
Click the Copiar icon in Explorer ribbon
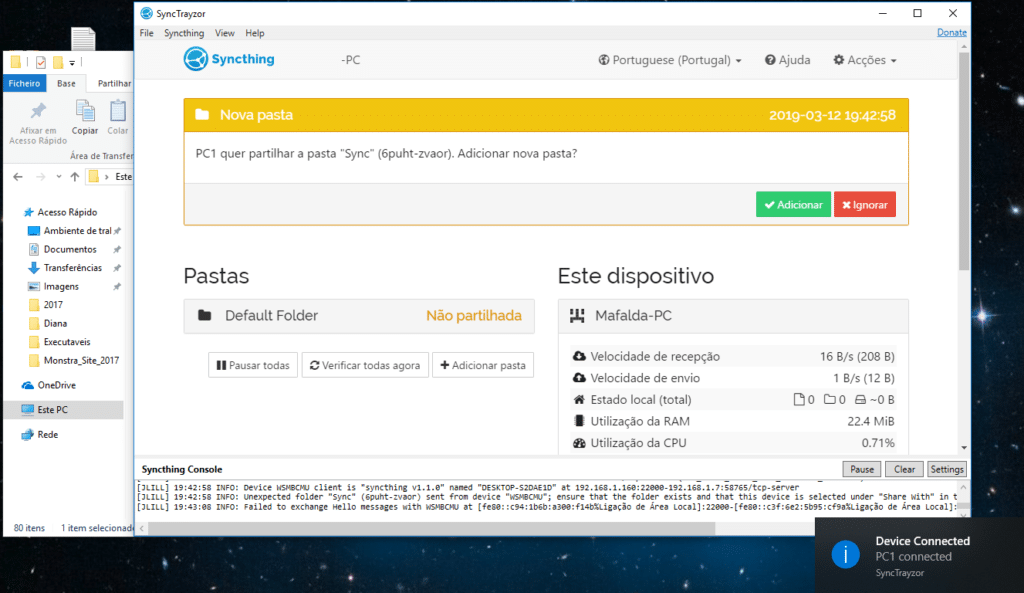(84, 110)
